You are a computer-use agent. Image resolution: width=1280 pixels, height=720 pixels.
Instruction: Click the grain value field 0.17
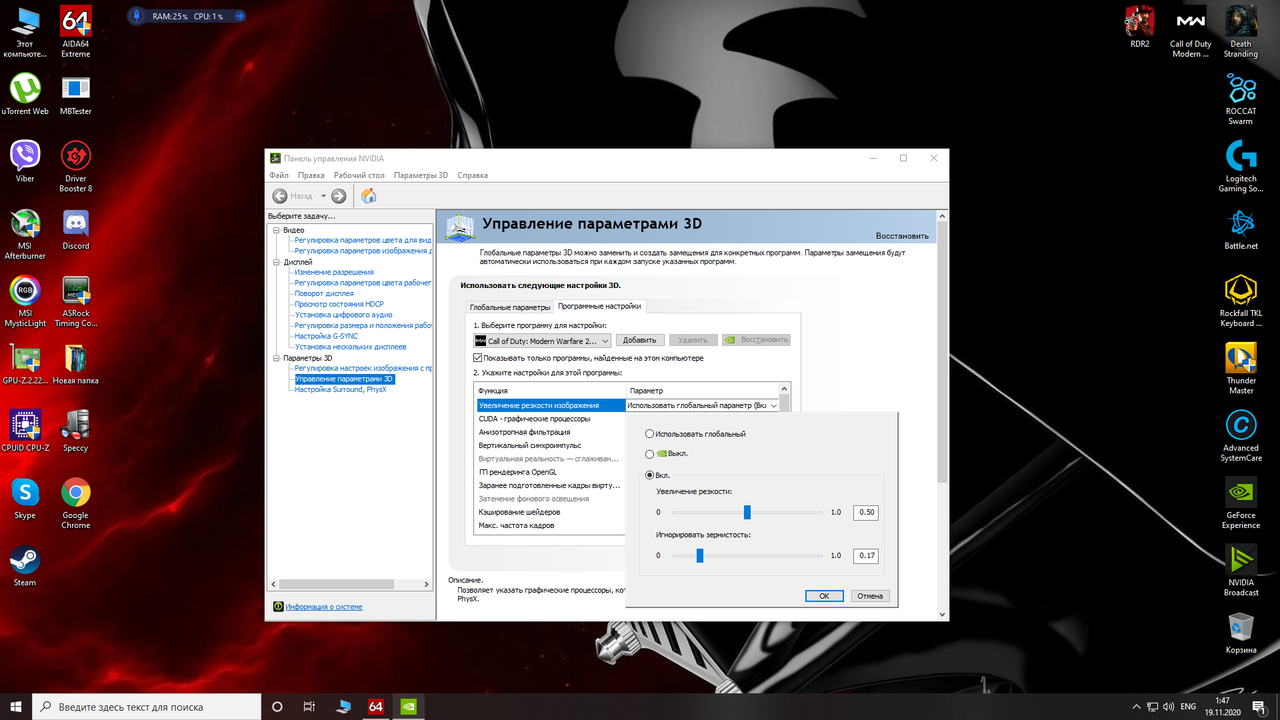coord(866,555)
